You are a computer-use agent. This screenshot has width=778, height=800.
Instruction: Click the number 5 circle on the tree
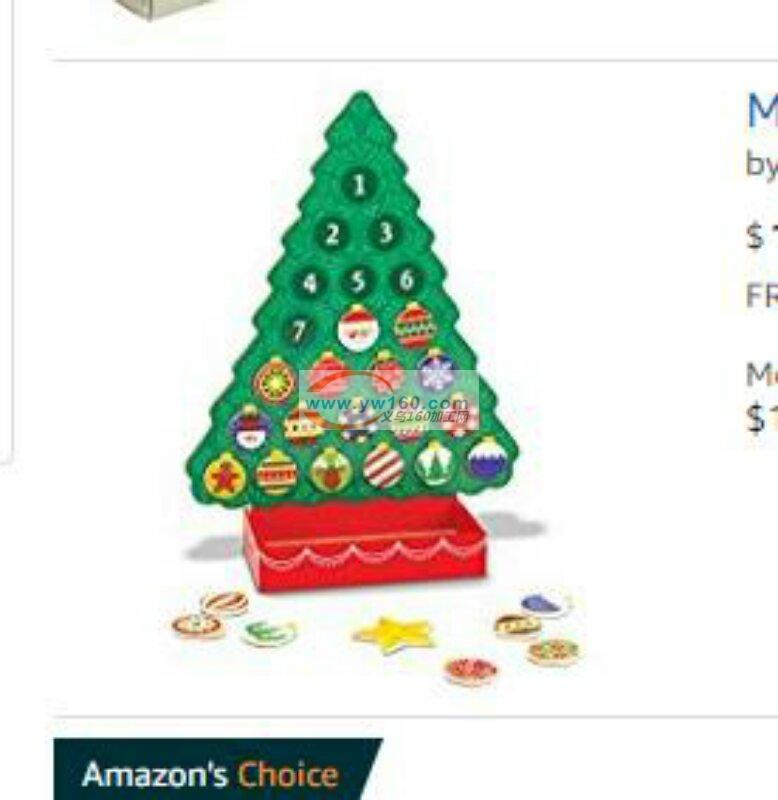point(359,281)
